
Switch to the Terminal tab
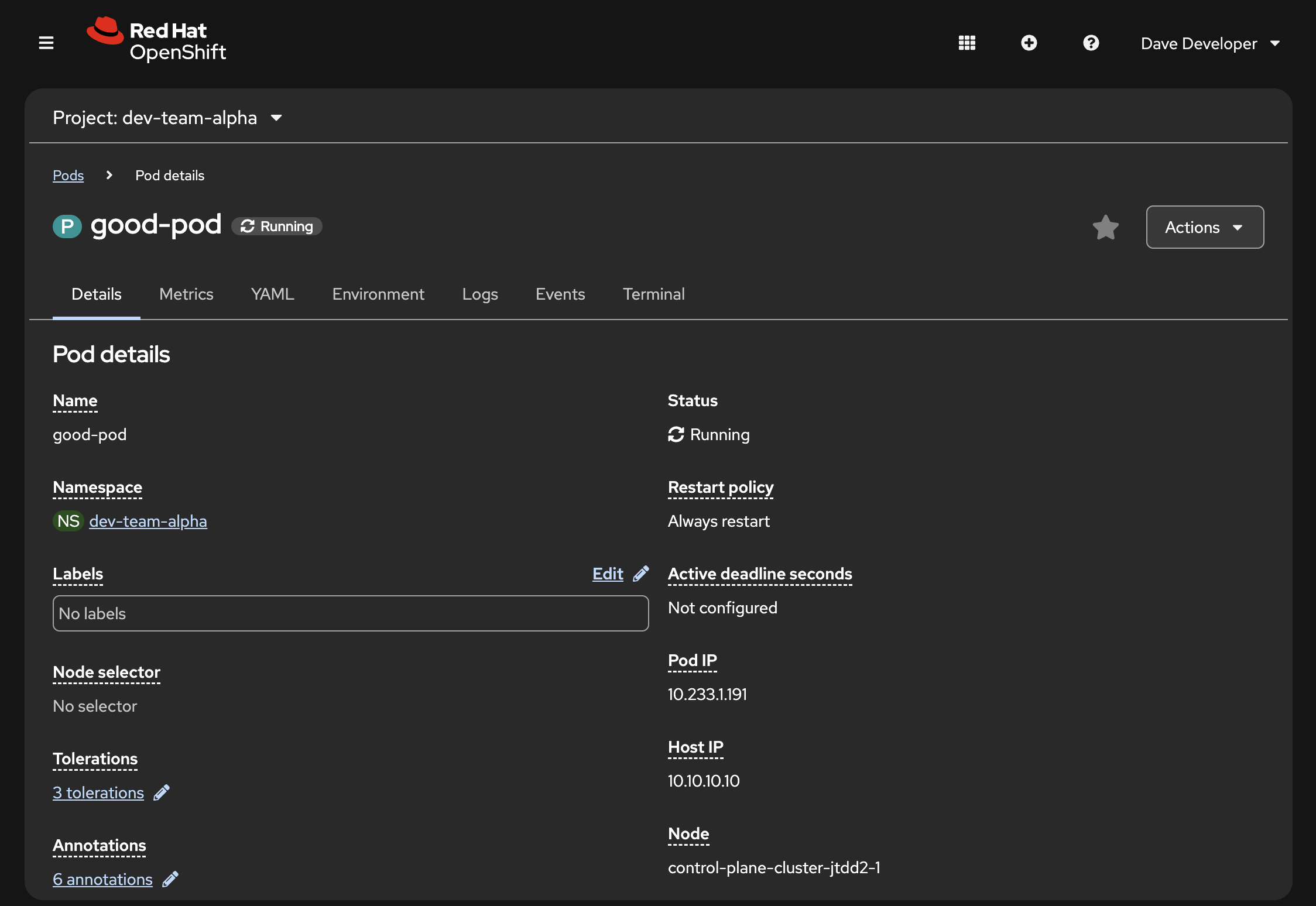coord(653,294)
